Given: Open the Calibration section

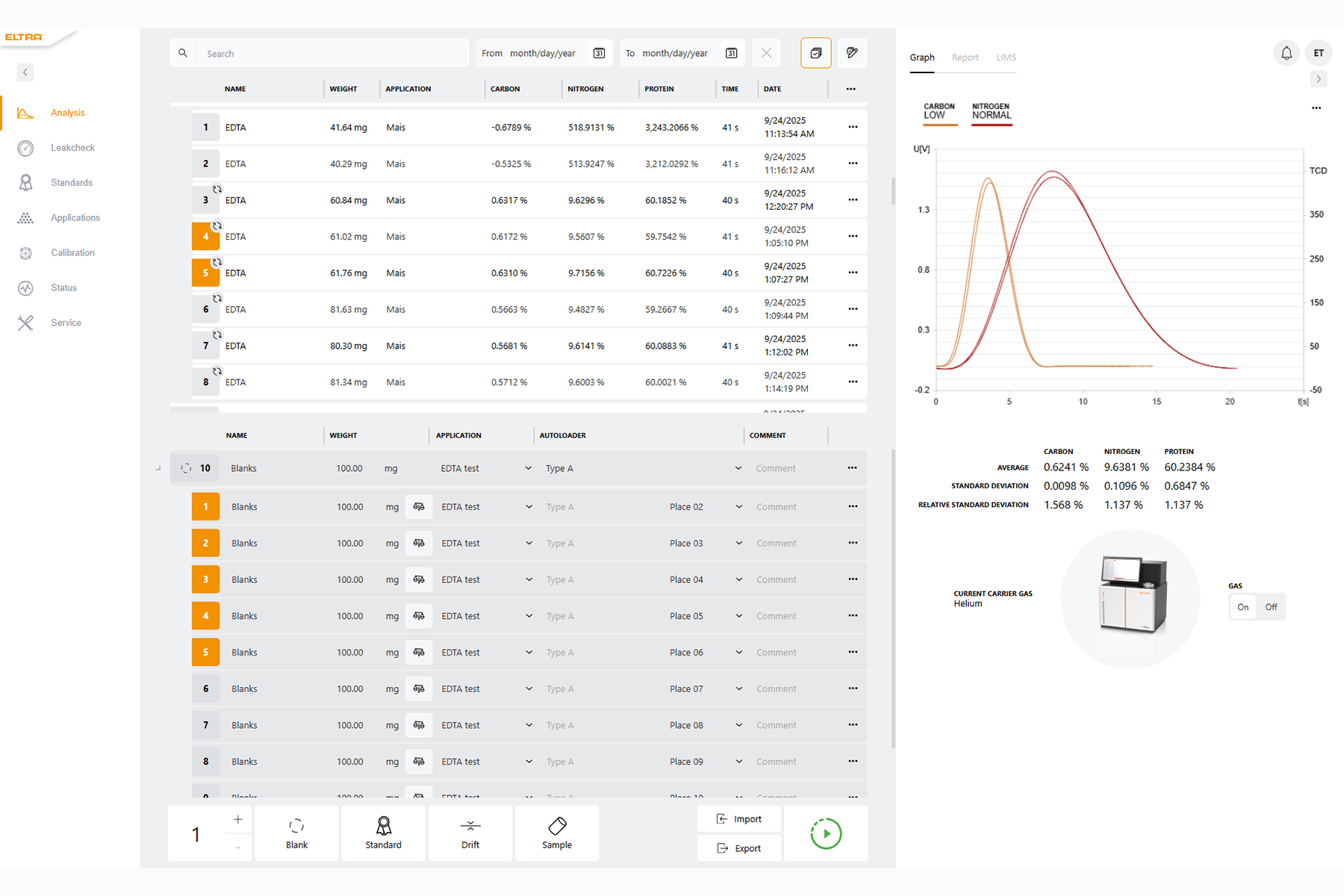Looking at the screenshot, I should coord(72,252).
